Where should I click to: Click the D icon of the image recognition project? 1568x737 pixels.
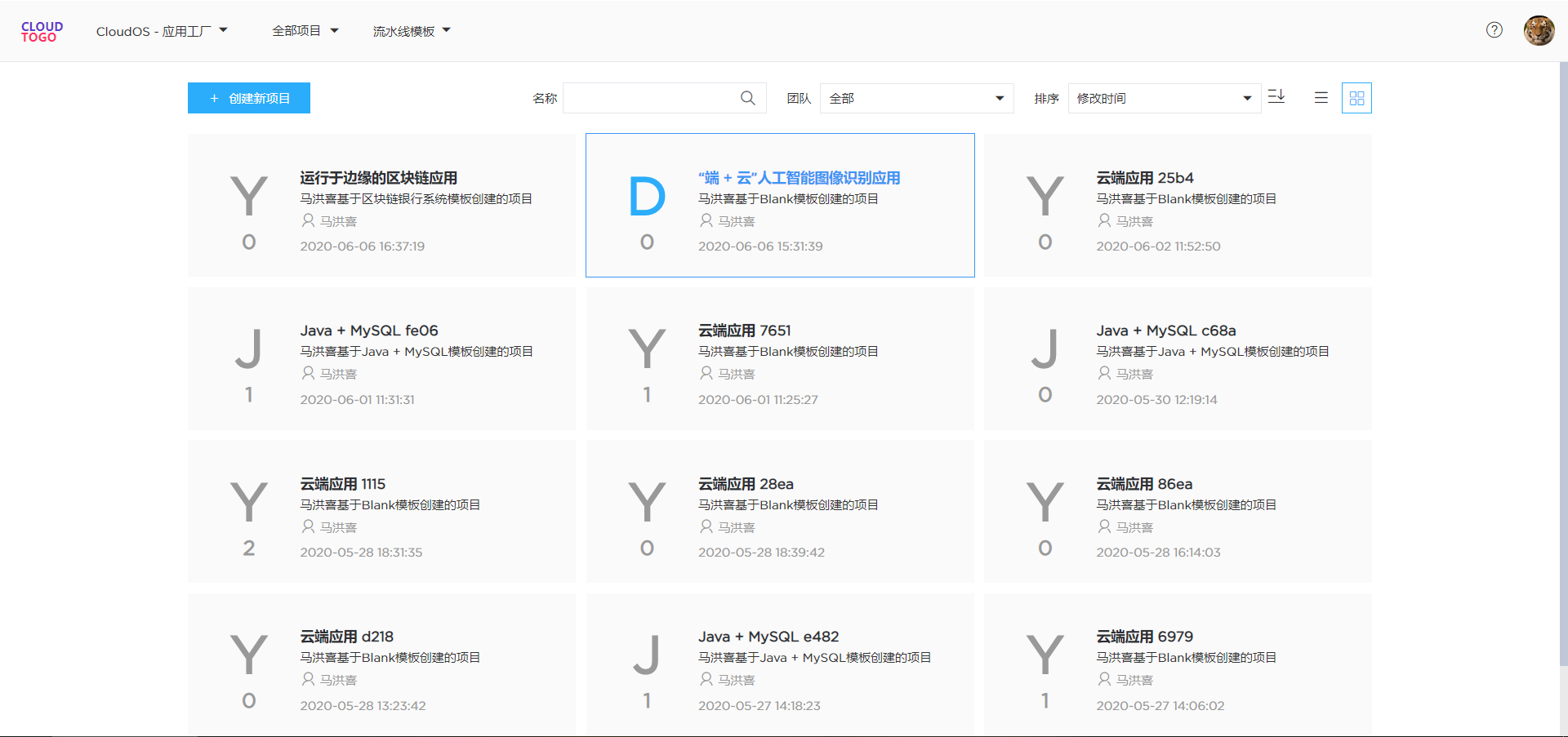(647, 197)
